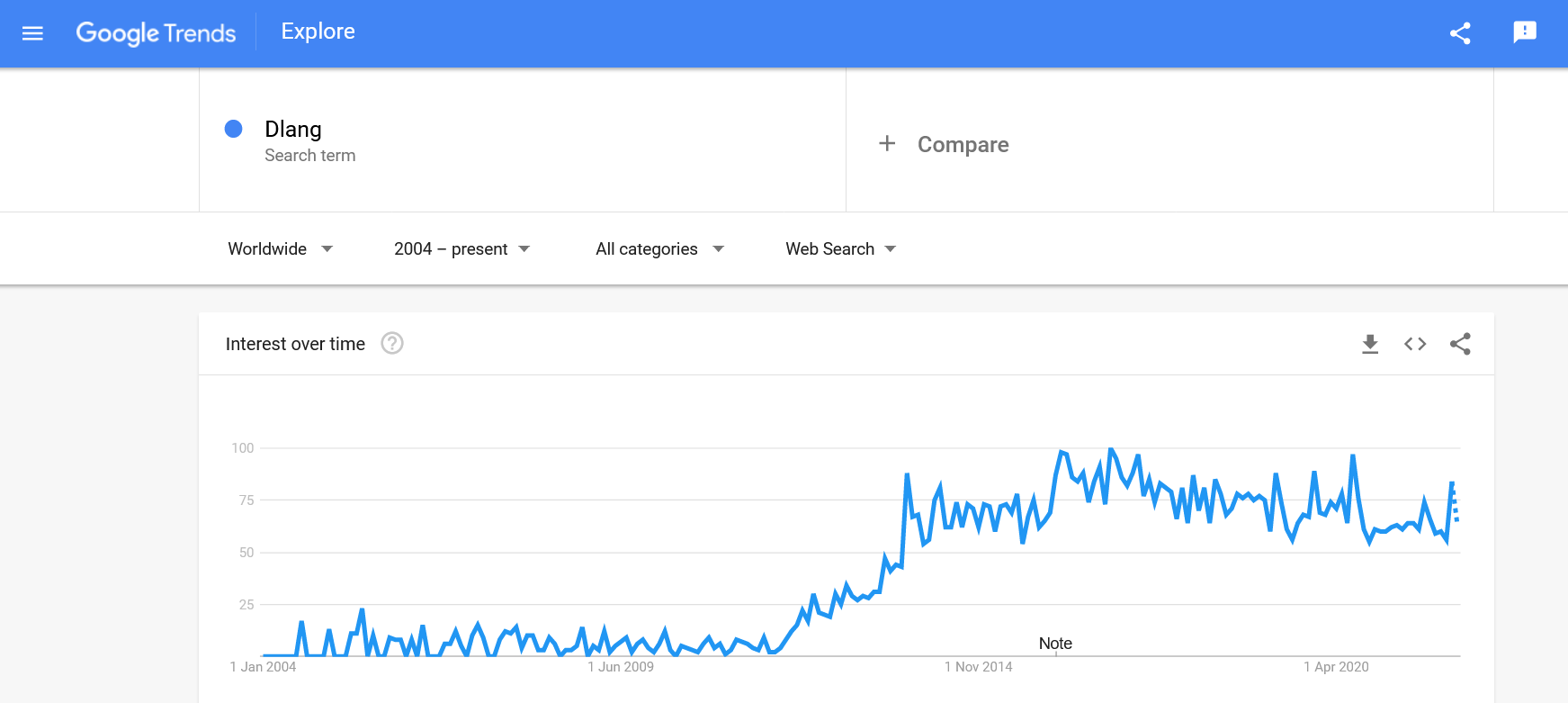Image resolution: width=1568 pixels, height=703 pixels.
Task: Click the Compare field text
Action: [963, 145]
